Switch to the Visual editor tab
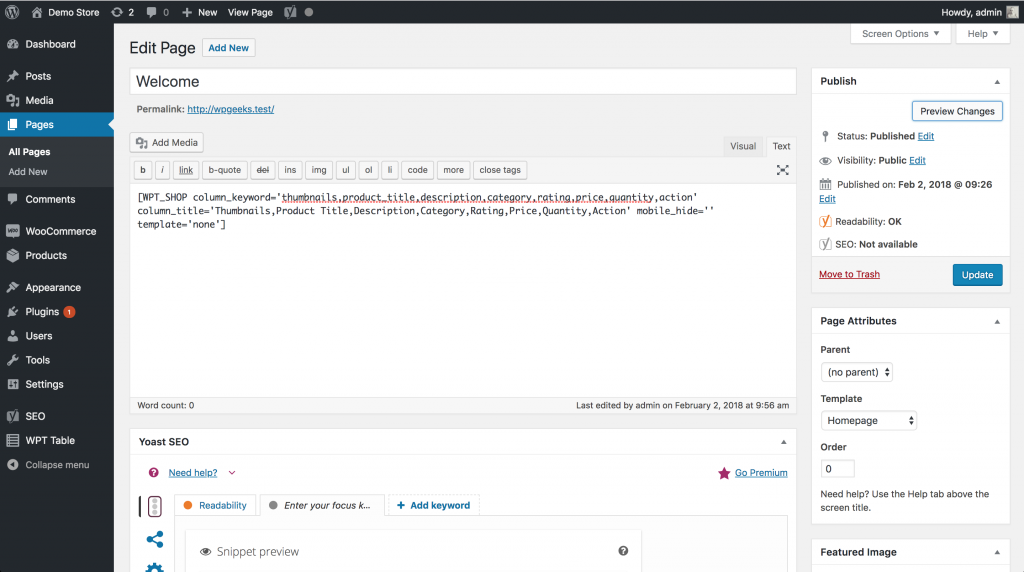 [x=743, y=146]
